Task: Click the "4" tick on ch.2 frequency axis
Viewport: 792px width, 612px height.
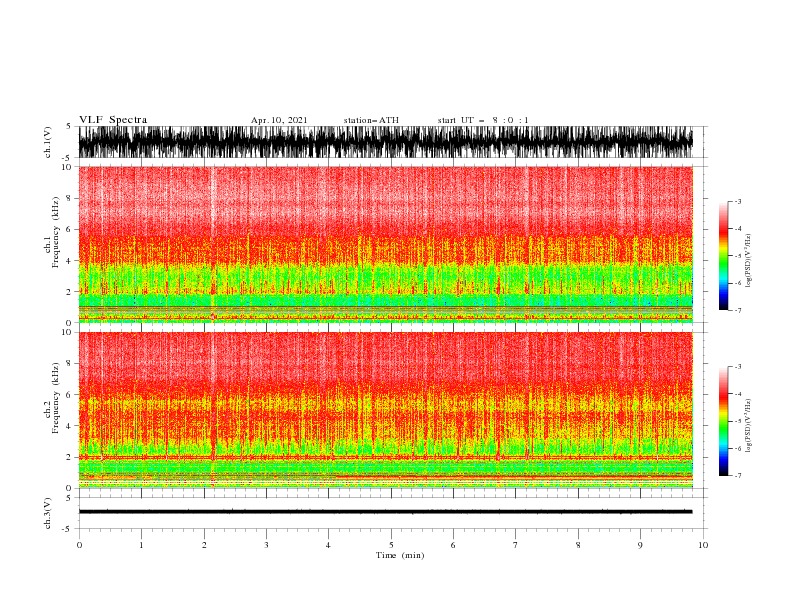Action: coord(69,426)
